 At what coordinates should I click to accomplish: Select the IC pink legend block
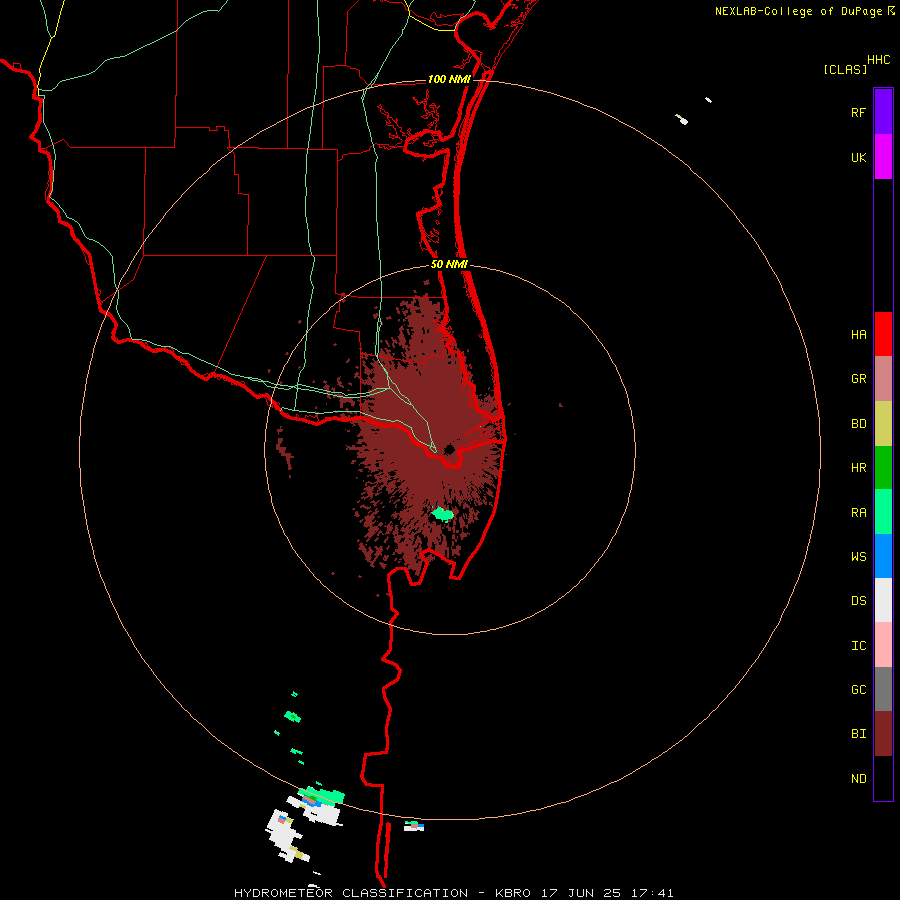pos(883,645)
